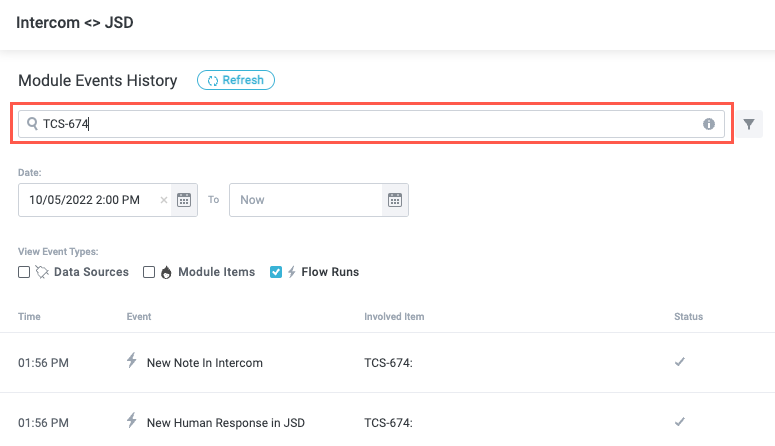
Task: Click the Time column header
Action: (29, 317)
